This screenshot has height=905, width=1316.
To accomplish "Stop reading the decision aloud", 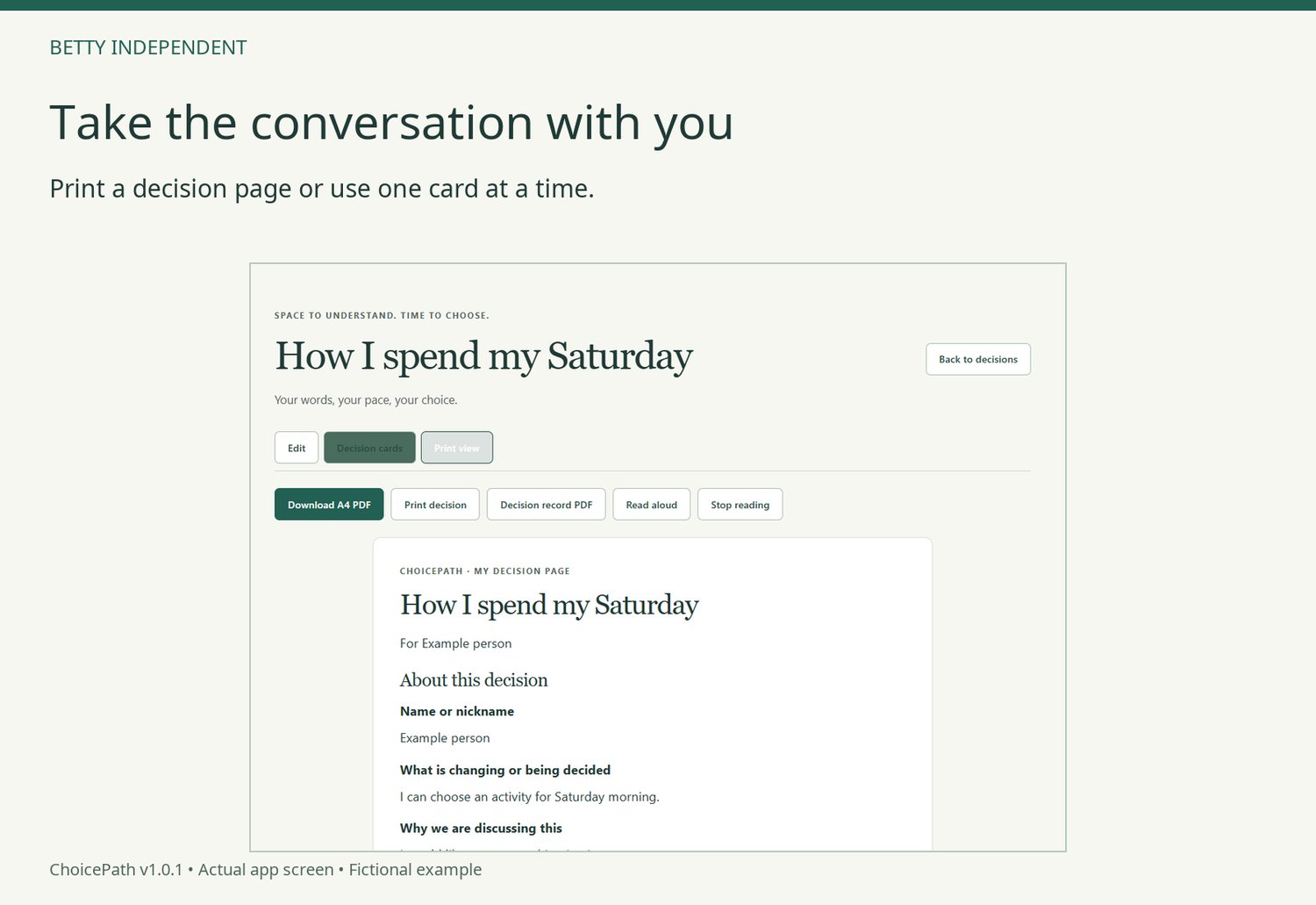I will [740, 505].
